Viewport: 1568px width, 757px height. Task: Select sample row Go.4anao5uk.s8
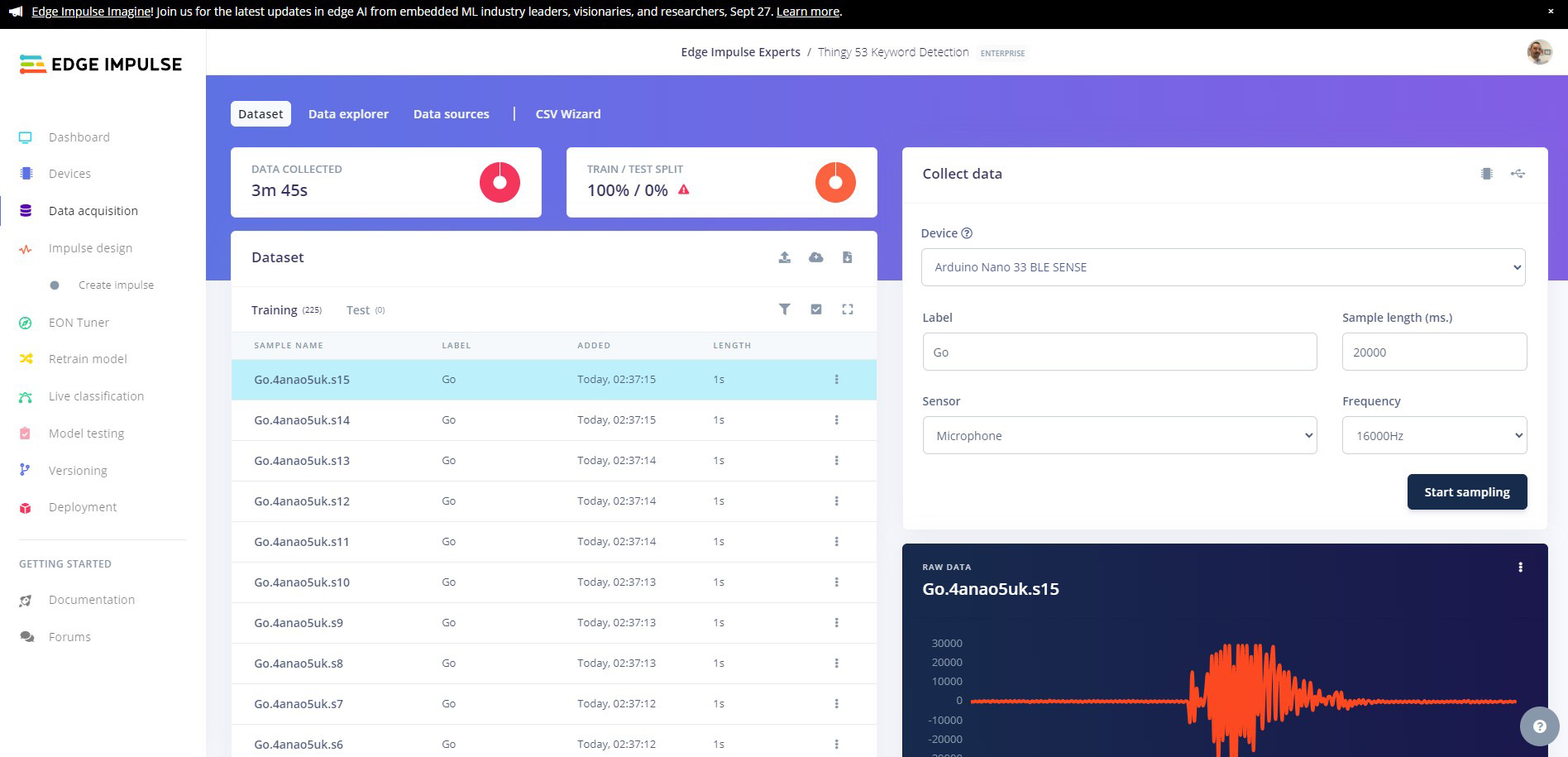[554, 664]
